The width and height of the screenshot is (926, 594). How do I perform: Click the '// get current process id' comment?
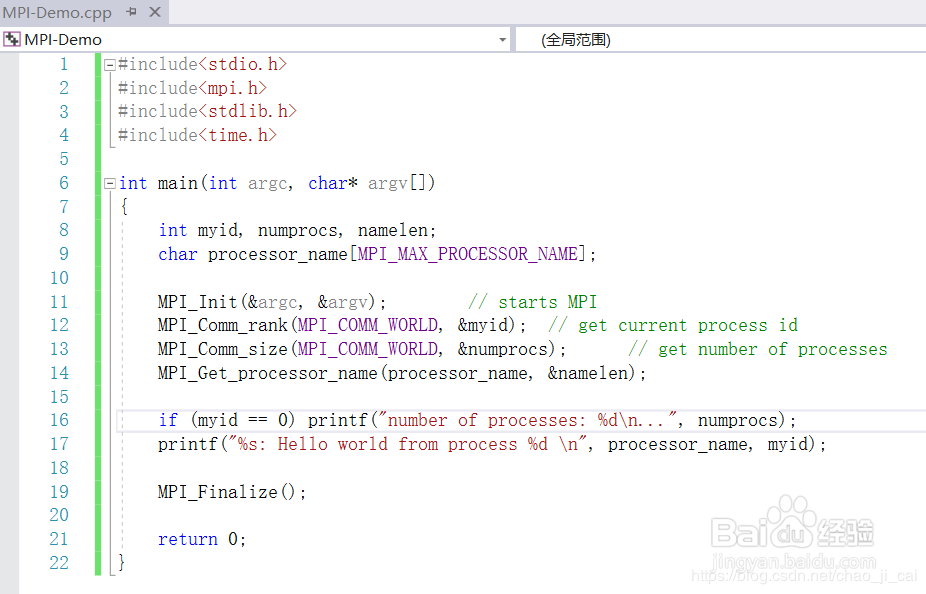coord(673,326)
